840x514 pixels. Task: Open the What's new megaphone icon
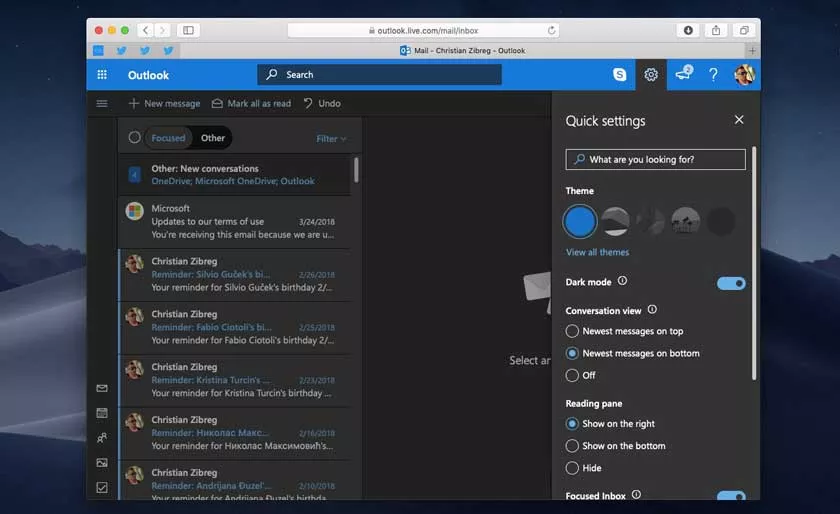click(x=684, y=73)
